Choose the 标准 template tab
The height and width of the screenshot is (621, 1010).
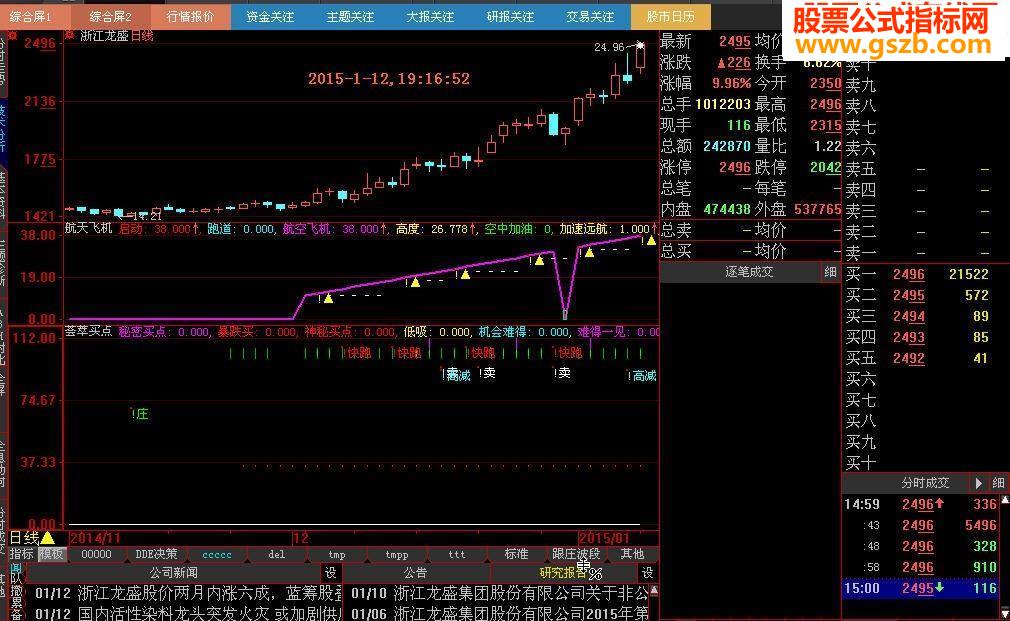tap(517, 554)
